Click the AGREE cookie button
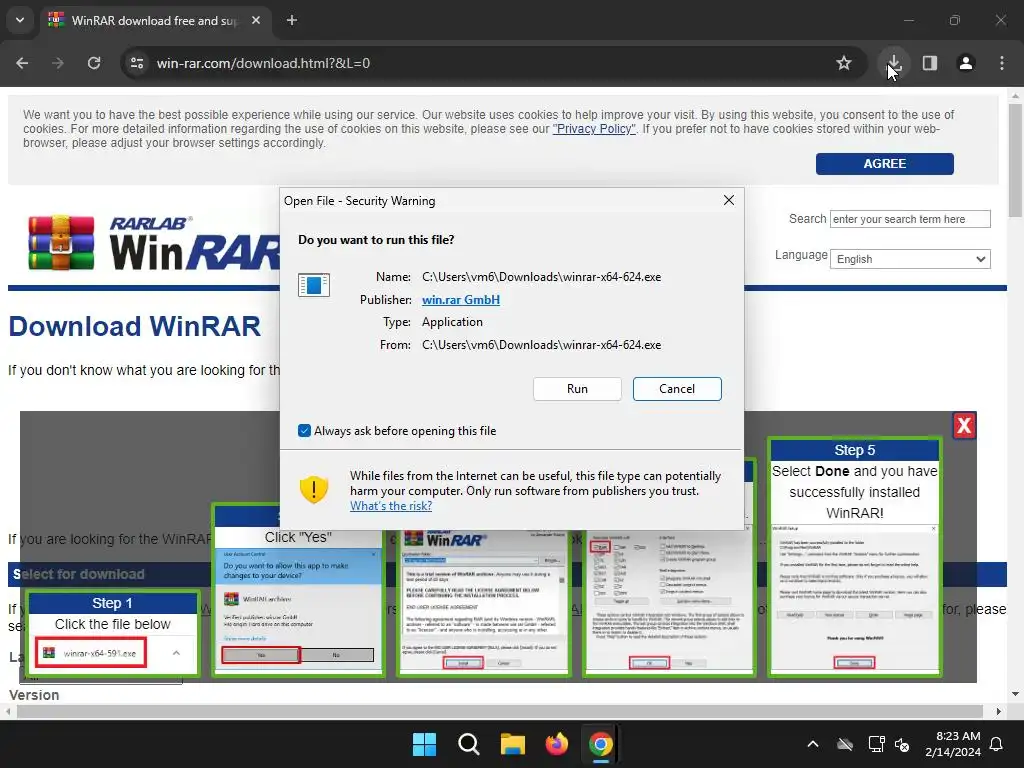The image size is (1024, 768). [x=884, y=164]
